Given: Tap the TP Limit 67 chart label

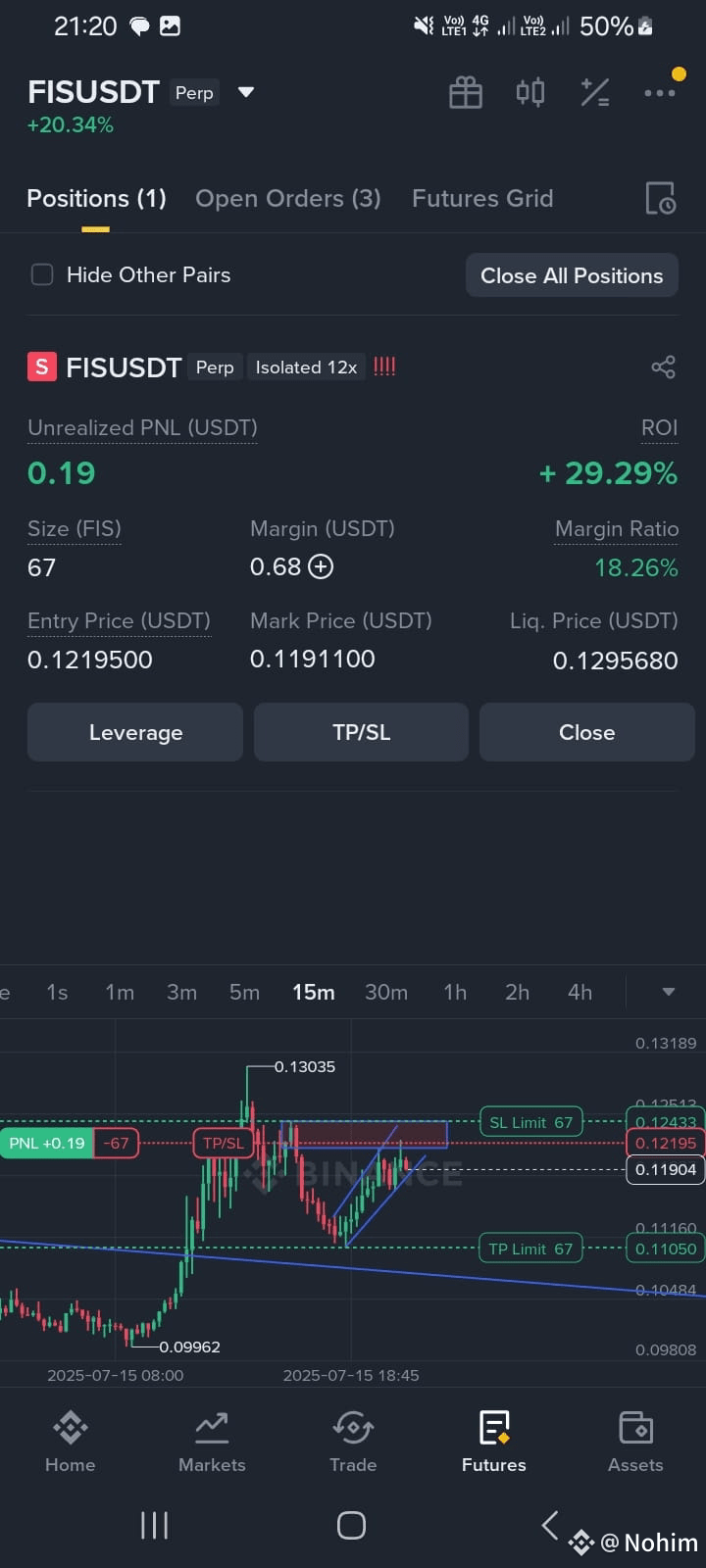Looking at the screenshot, I should point(530,1249).
